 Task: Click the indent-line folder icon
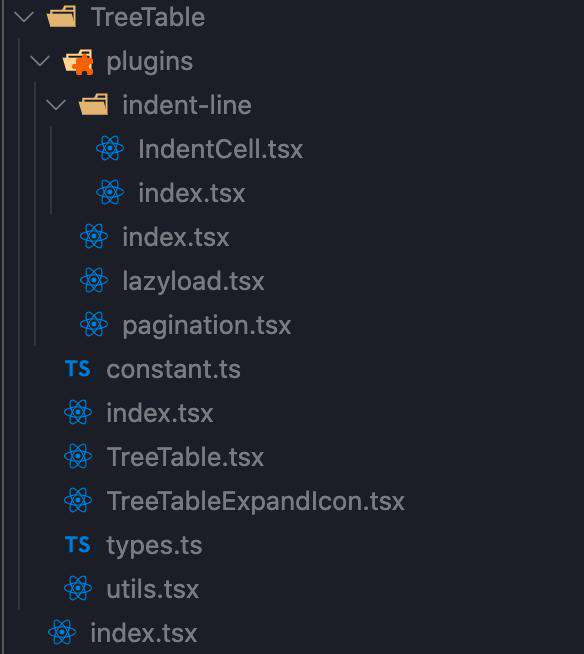[93, 105]
